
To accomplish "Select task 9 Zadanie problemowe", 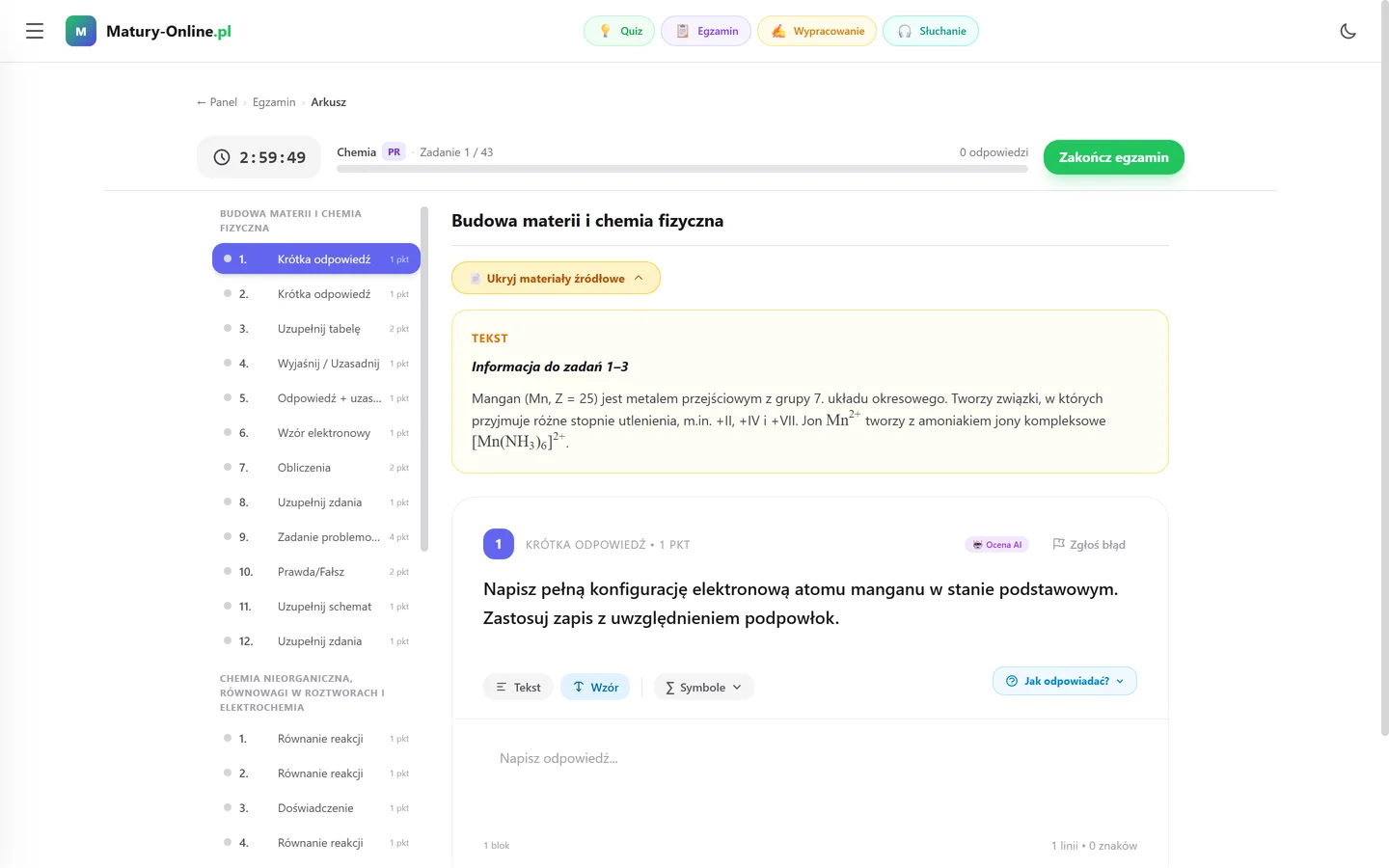I will 316,537.
